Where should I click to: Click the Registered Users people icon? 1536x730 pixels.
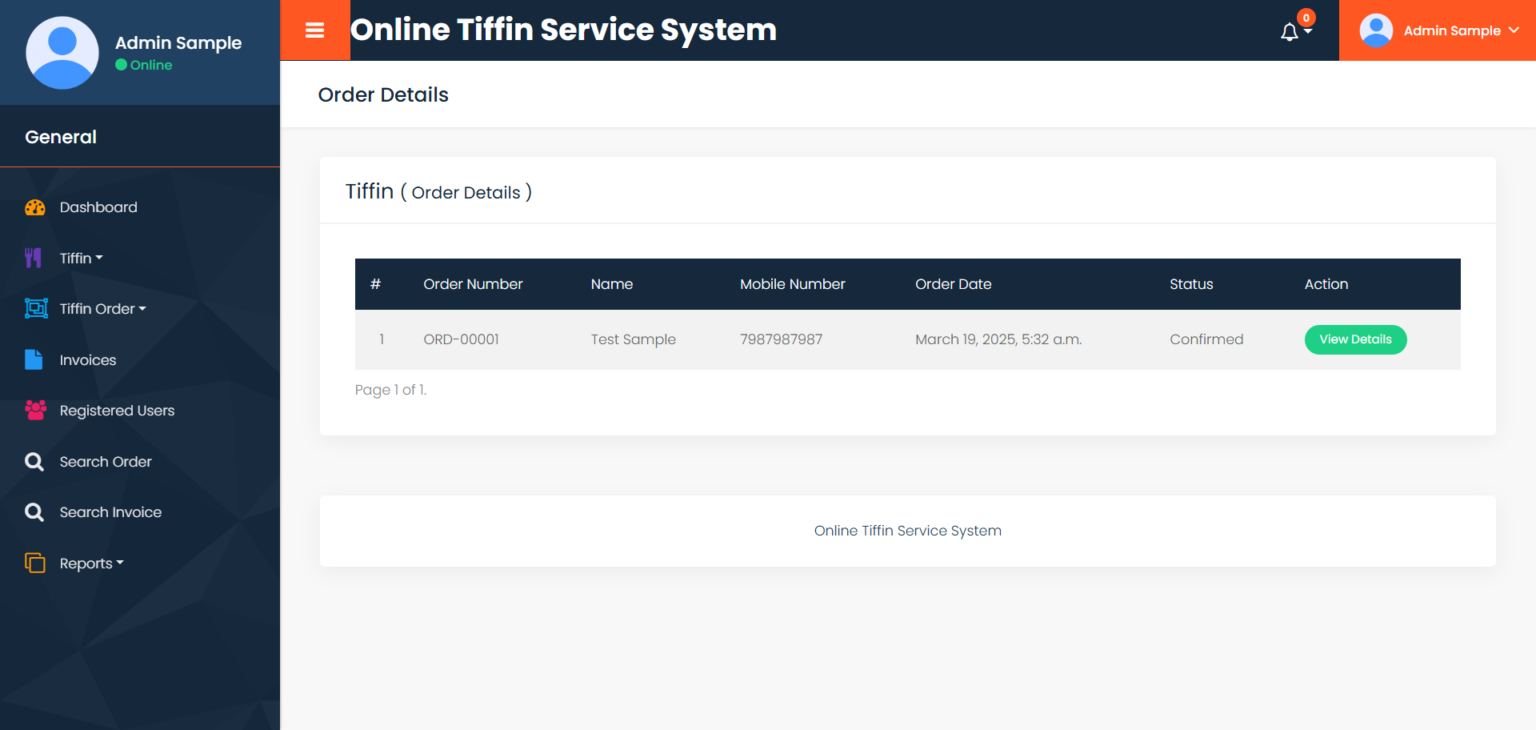[35, 410]
